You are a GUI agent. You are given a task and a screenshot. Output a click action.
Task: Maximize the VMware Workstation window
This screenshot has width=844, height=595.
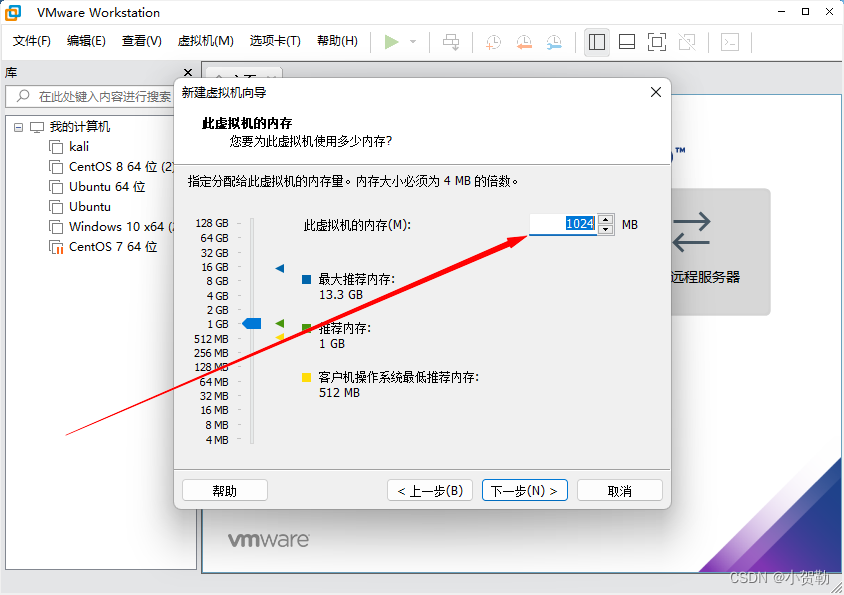coord(805,12)
